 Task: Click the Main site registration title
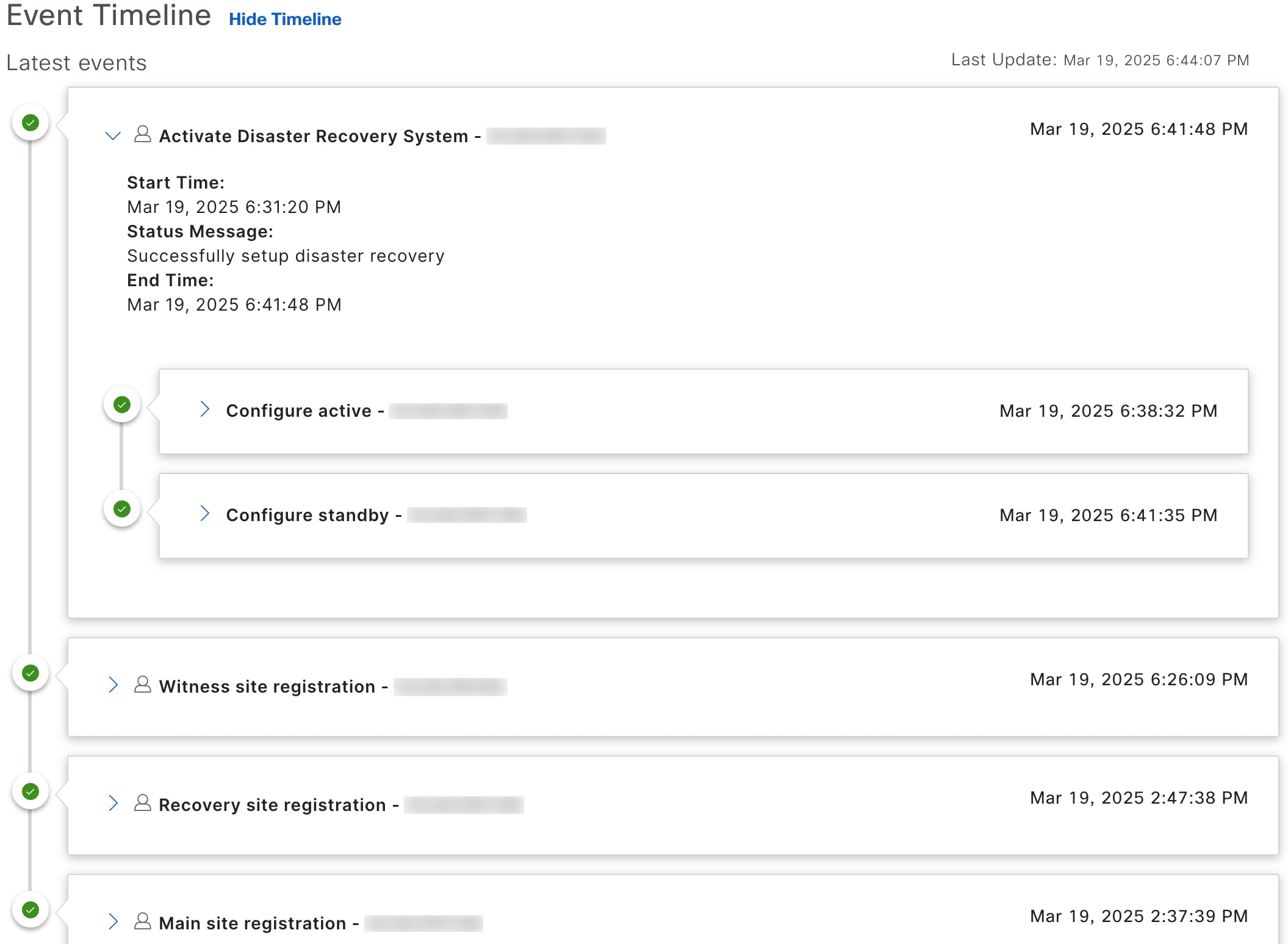pyautogui.click(x=253, y=923)
